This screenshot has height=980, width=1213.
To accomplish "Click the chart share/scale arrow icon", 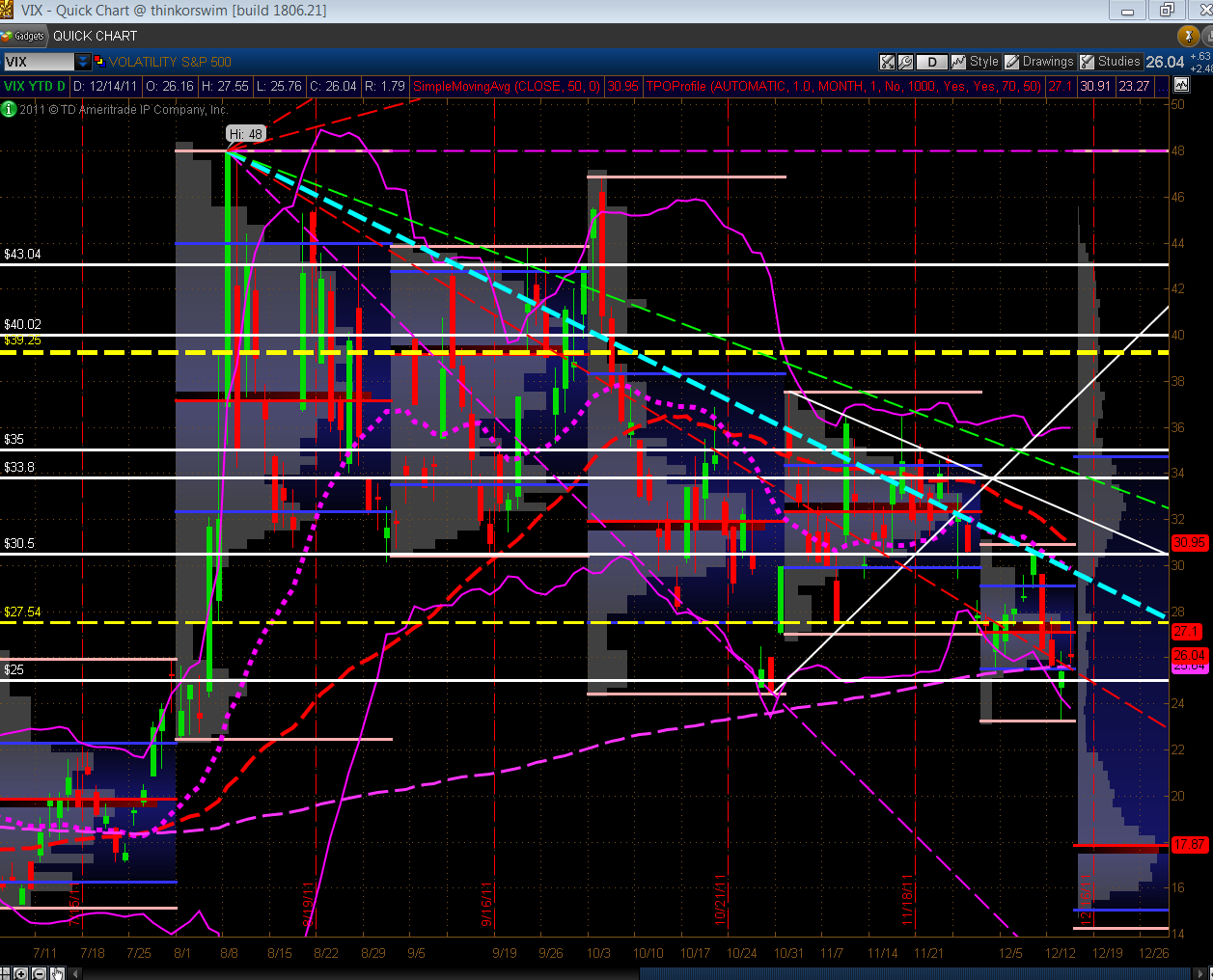I will click(x=888, y=62).
